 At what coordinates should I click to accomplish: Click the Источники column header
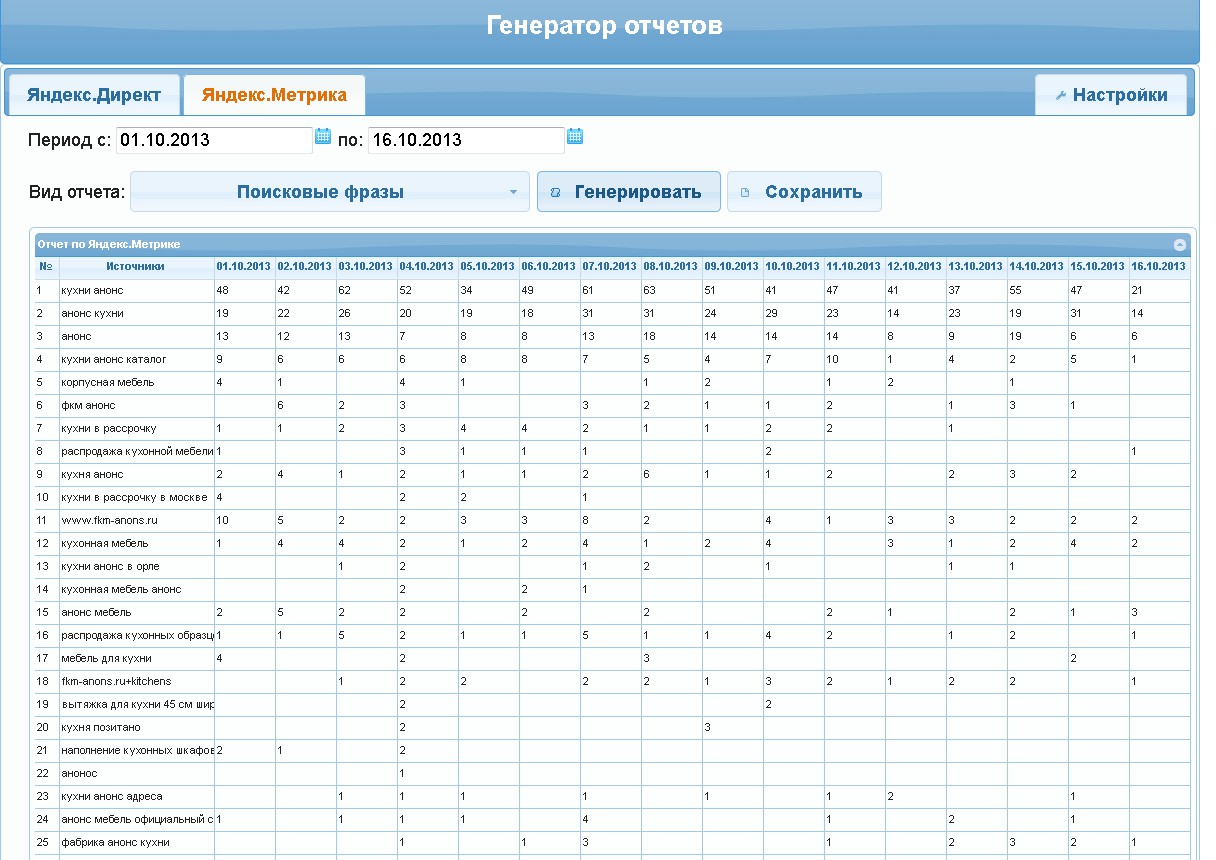[x=136, y=266]
